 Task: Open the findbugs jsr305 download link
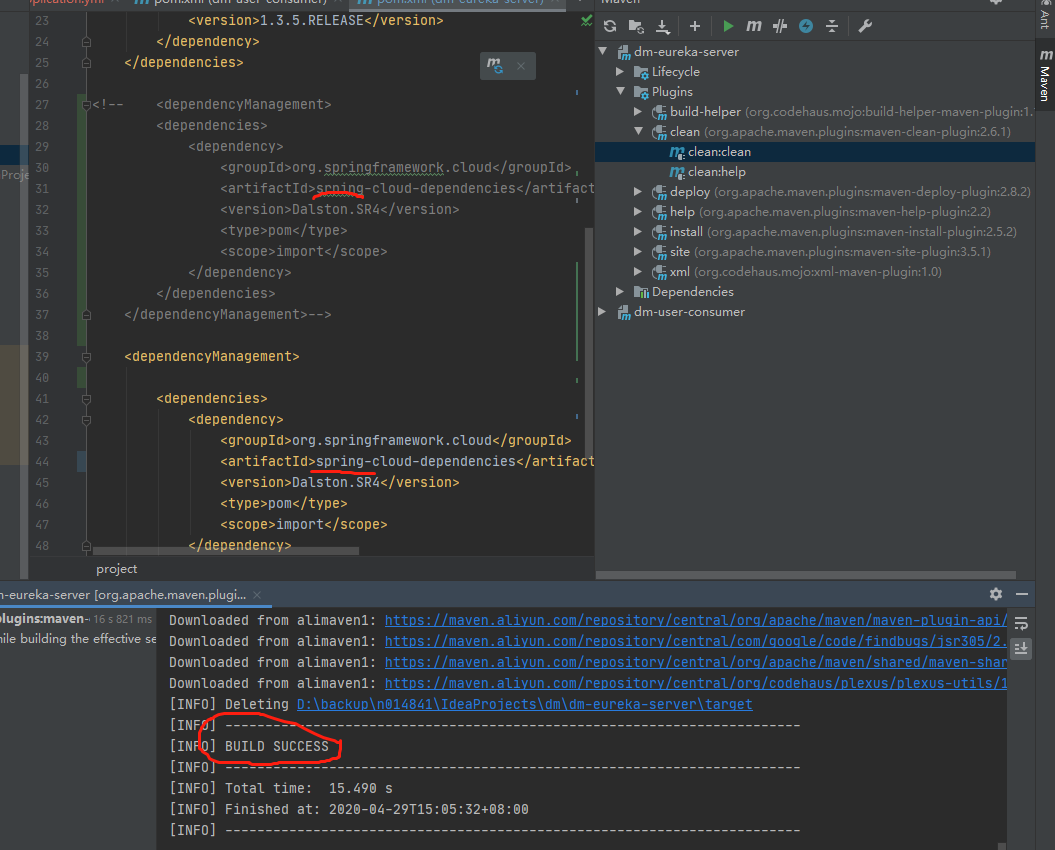coord(696,641)
